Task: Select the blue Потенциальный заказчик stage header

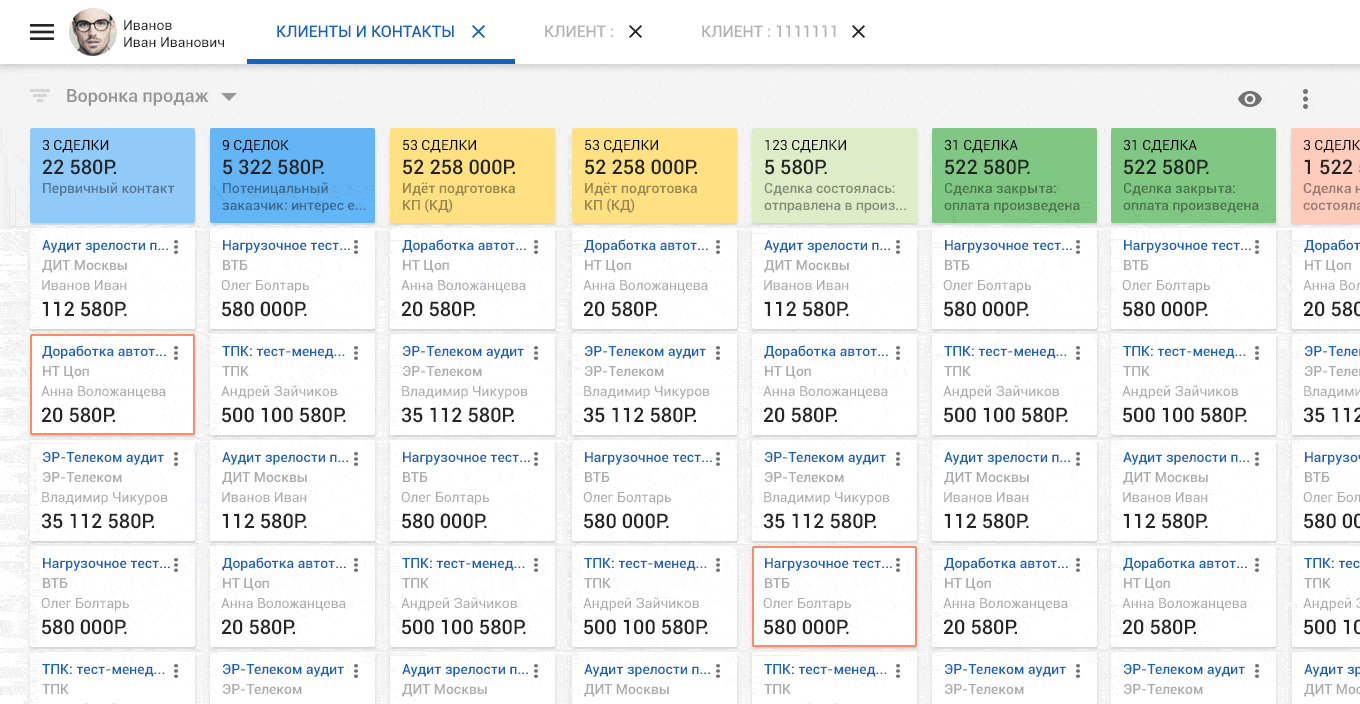Action: pyautogui.click(x=292, y=175)
